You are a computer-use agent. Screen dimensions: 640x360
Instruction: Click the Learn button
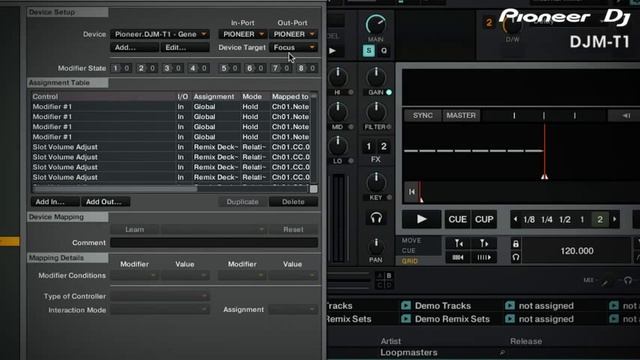coord(135,229)
